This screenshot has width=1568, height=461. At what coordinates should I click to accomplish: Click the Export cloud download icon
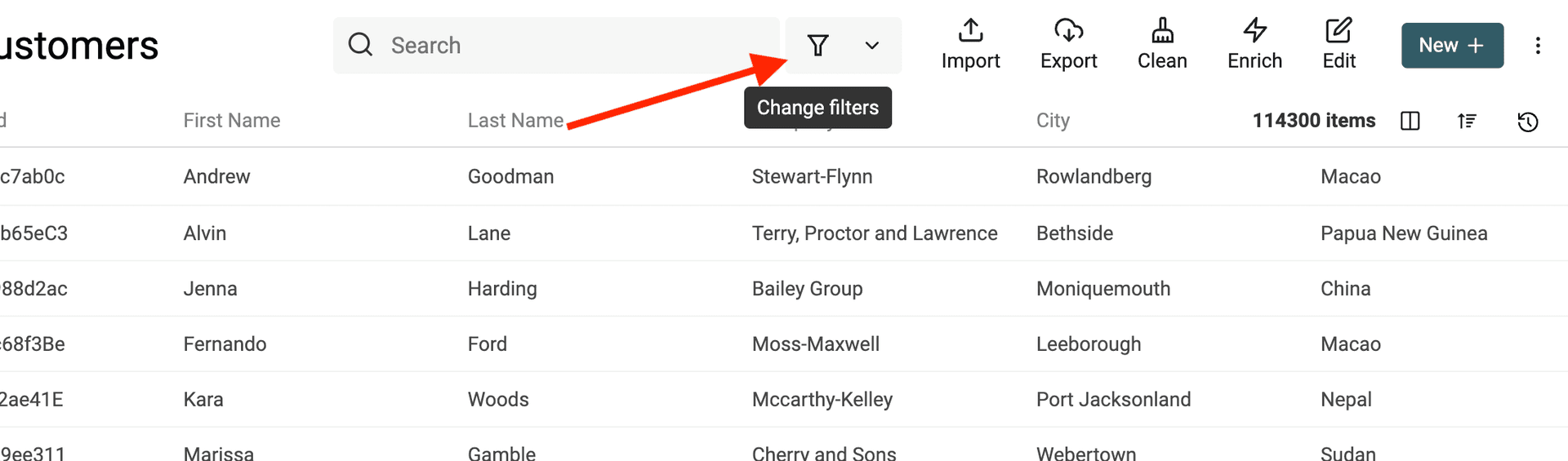click(x=1068, y=31)
